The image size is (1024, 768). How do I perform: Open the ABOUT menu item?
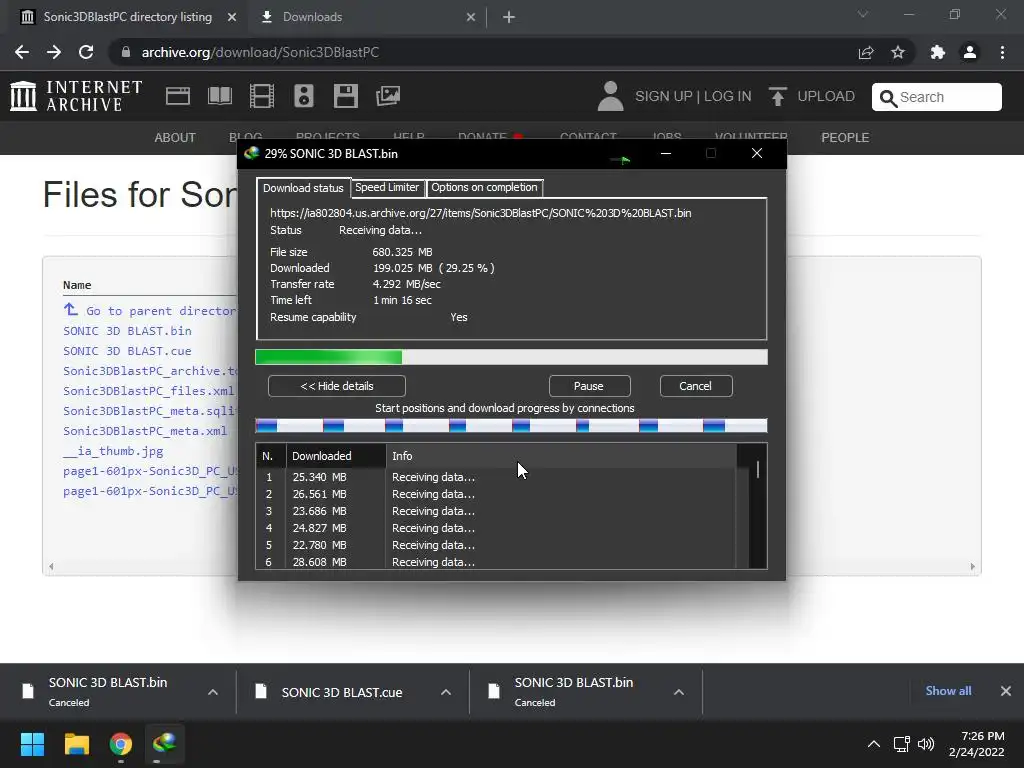175,138
